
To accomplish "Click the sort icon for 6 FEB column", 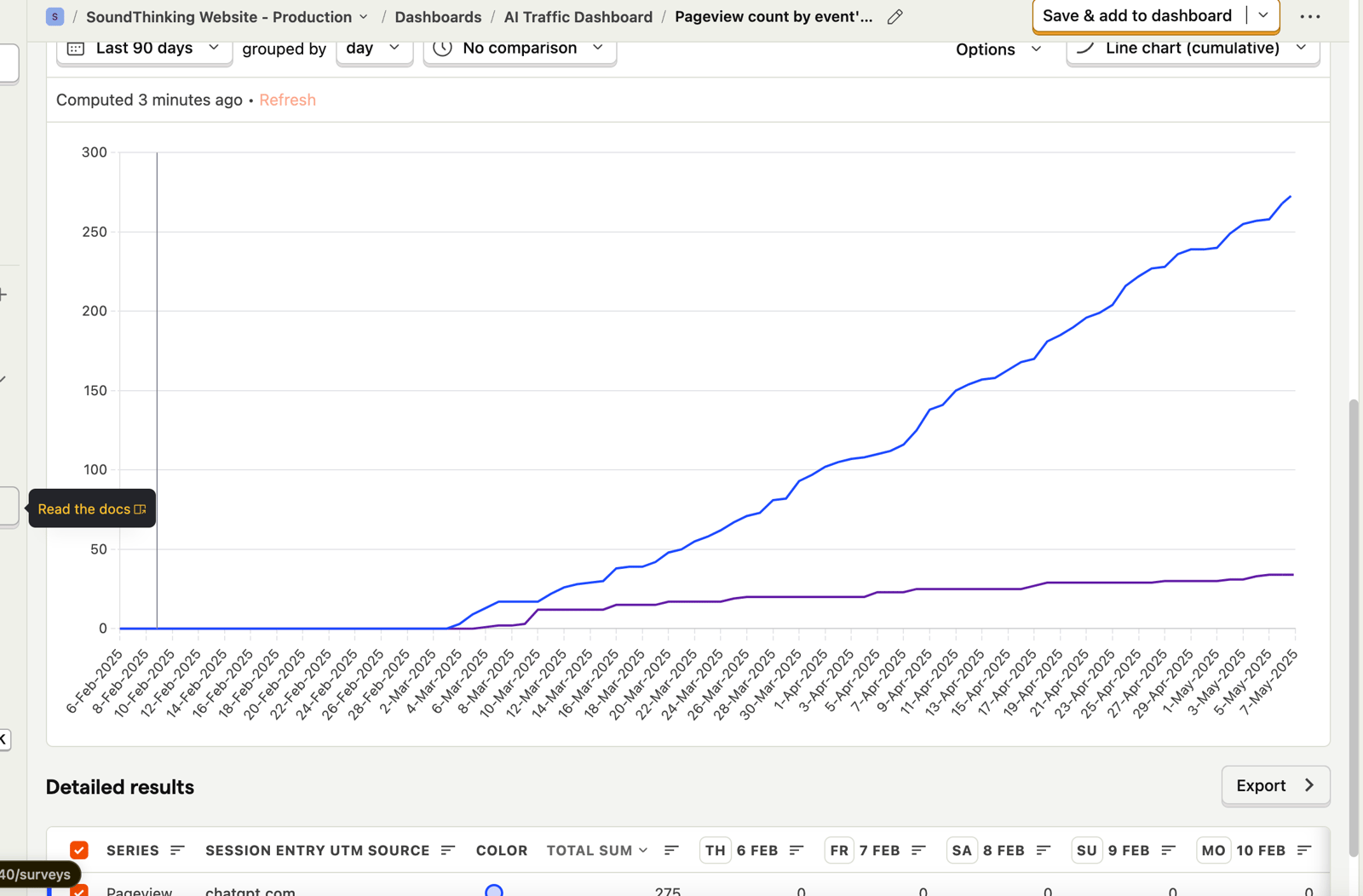I will [x=797, y=850].
